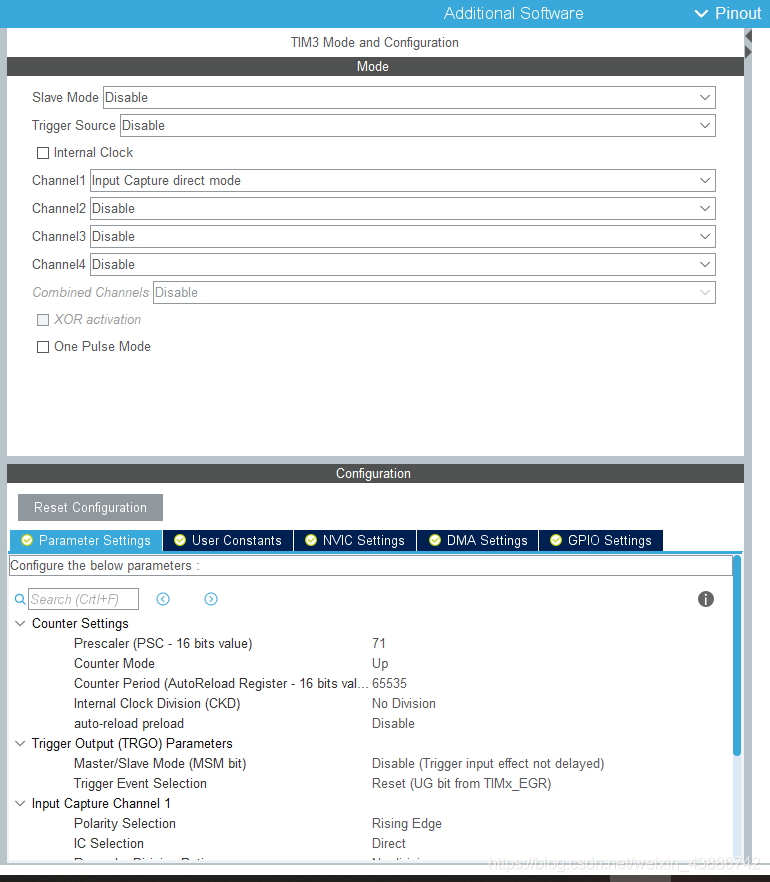The height and width of the screenshot is (882, 770).
Task: Select the Prescaler value 71
Action: [379, 644]
